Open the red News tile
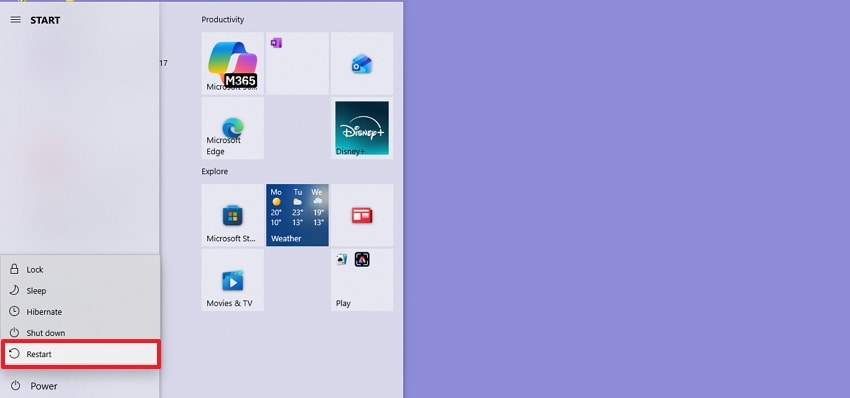Screen dimensions: 850x398 (362, 215)
